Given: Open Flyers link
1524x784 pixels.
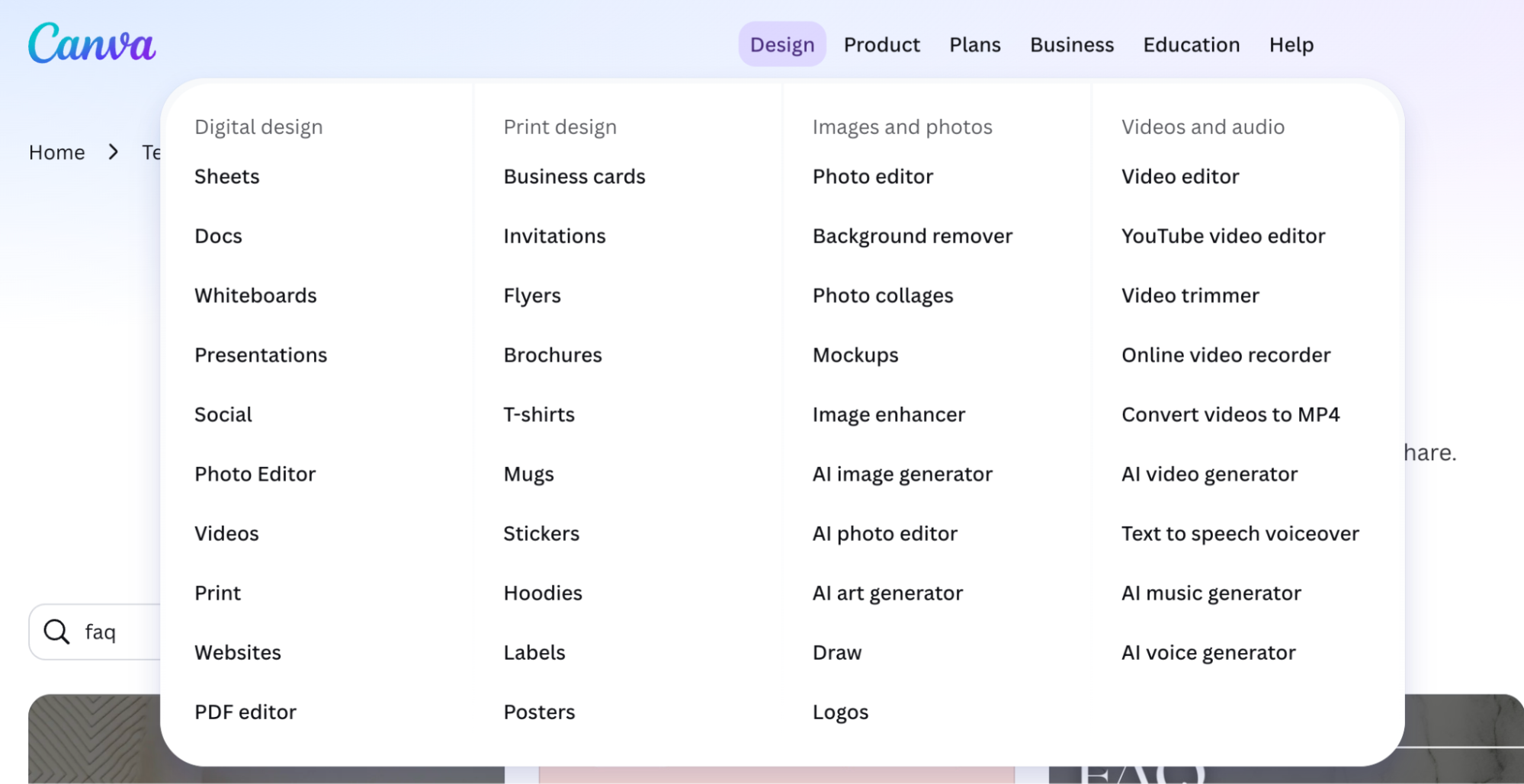Looking at the screenshot, I should [532, 296].
